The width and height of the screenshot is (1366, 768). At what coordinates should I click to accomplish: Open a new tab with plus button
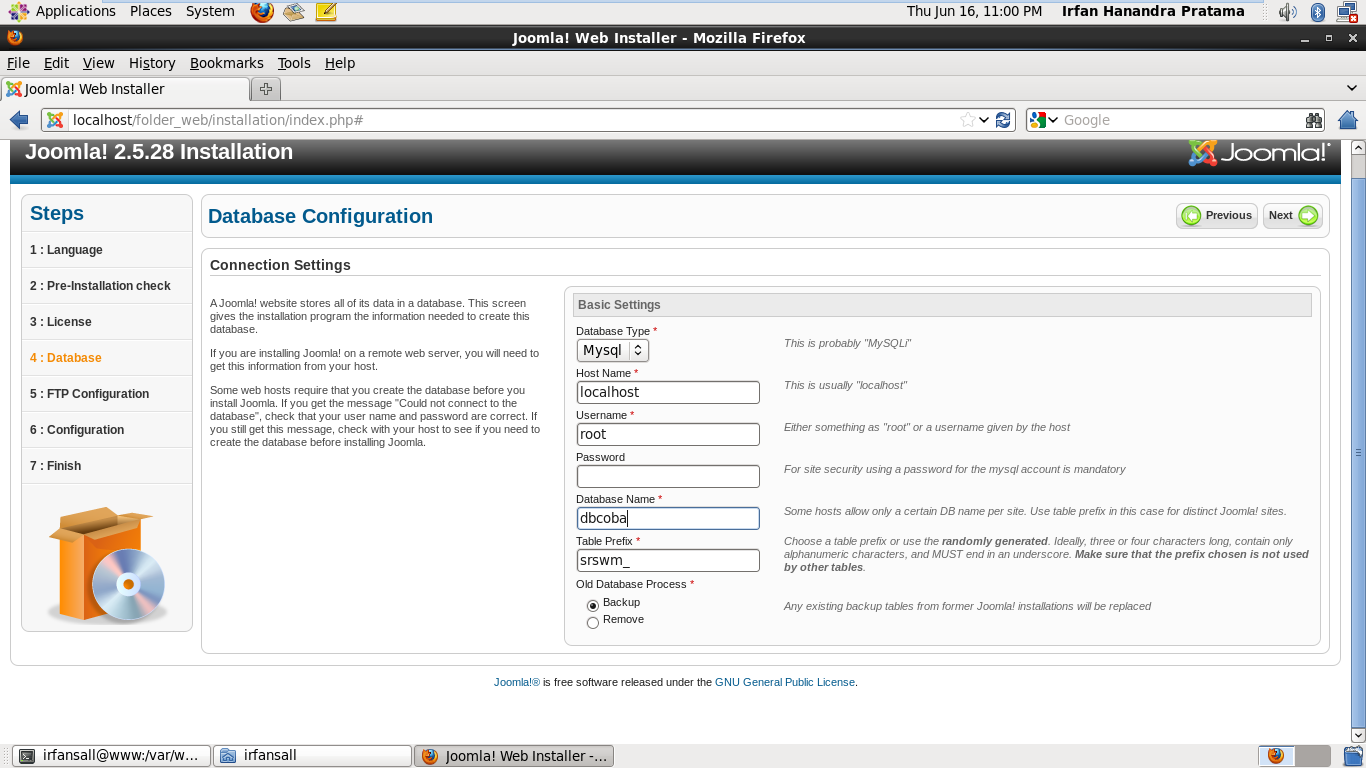tap(266, 89)
